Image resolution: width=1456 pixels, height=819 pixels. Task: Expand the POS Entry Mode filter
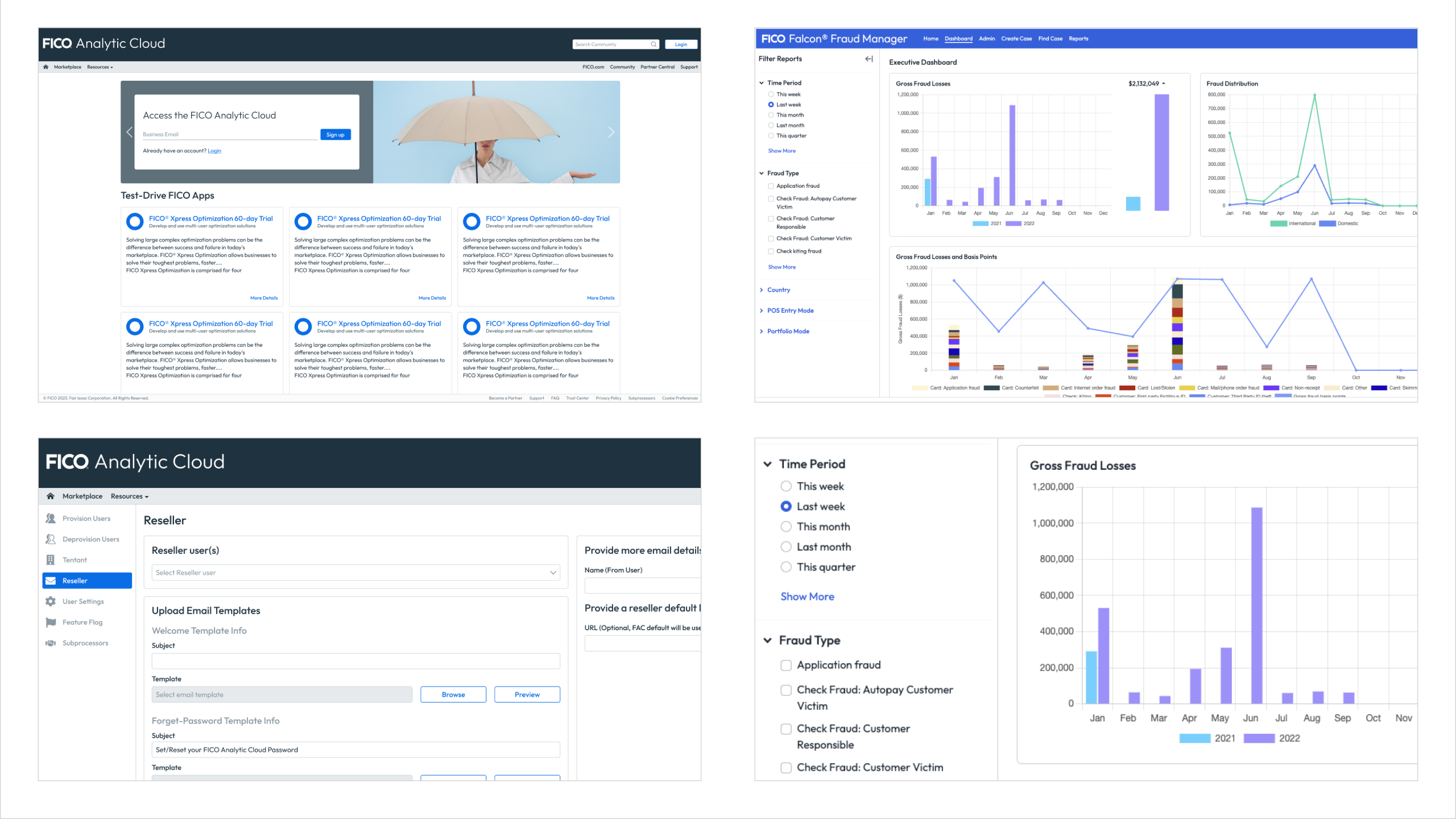pos(762,311)
